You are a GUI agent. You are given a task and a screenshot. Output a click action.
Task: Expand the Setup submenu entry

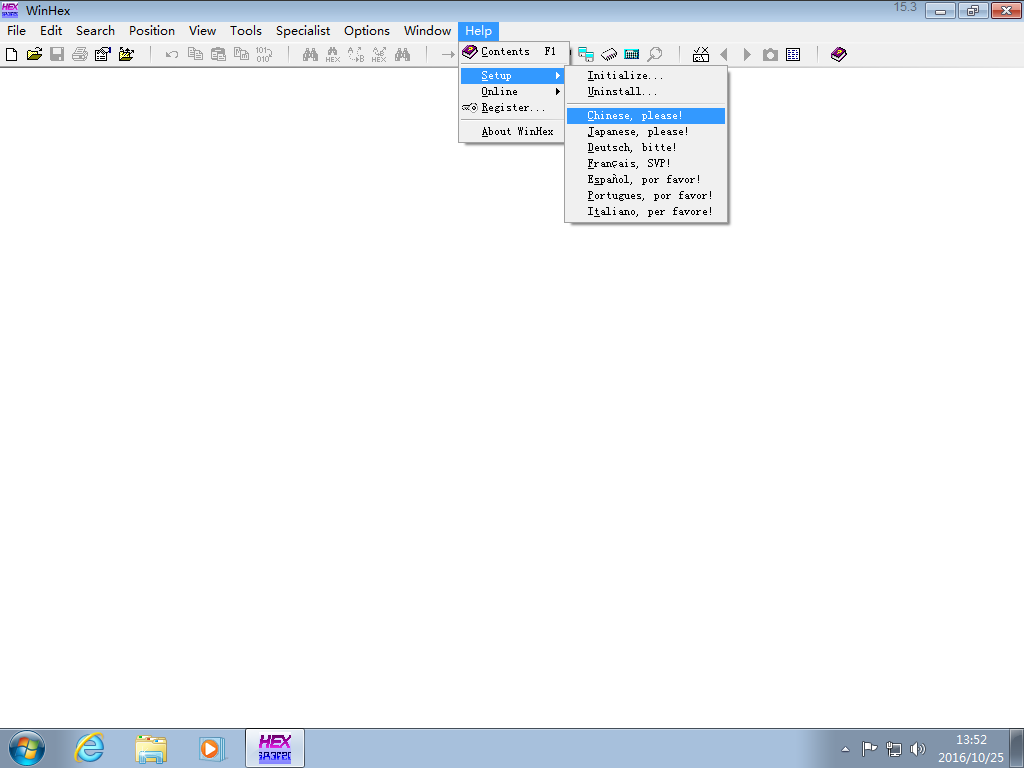[513, 76]
